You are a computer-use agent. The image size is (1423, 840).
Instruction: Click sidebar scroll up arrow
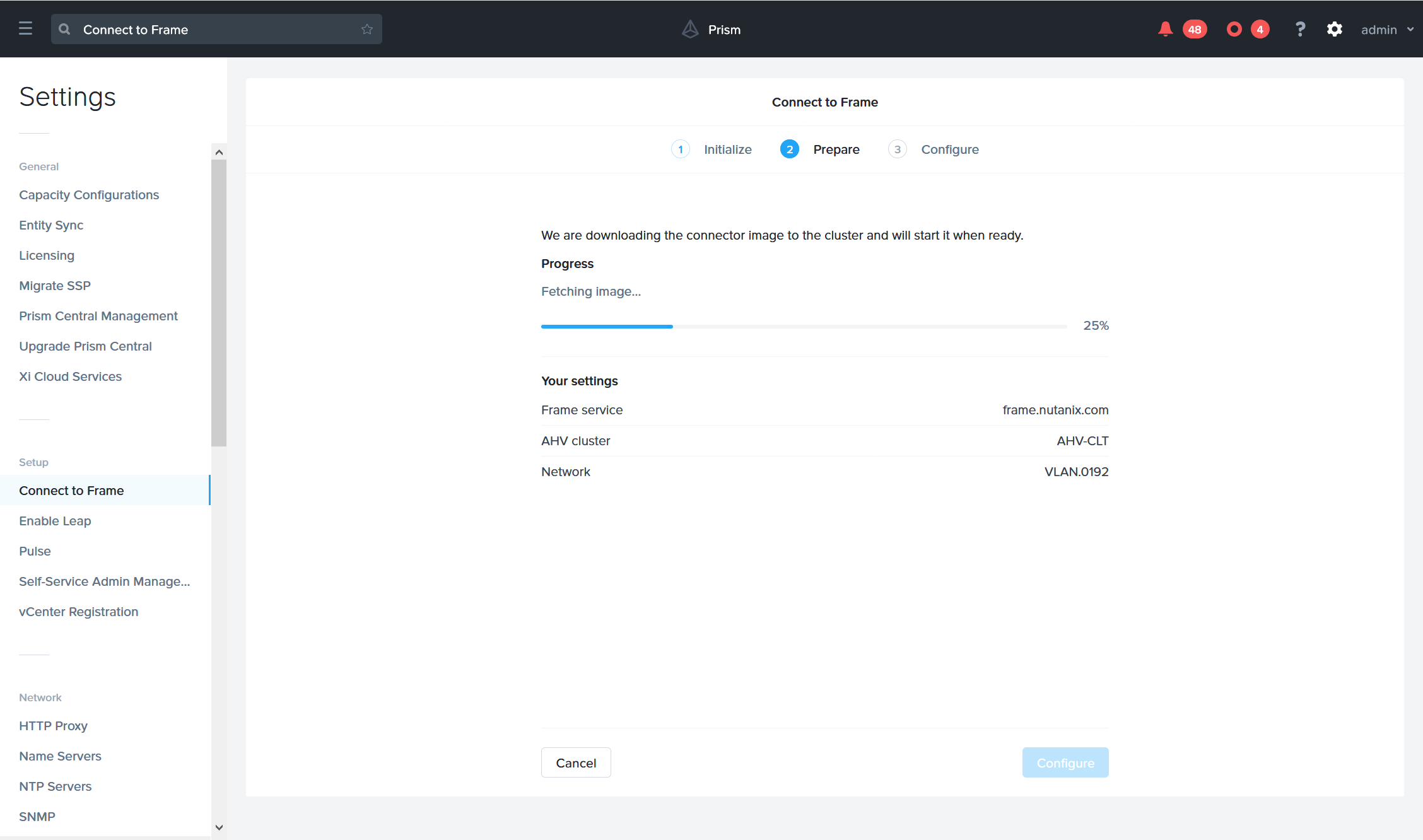click(x=219, y=152)
